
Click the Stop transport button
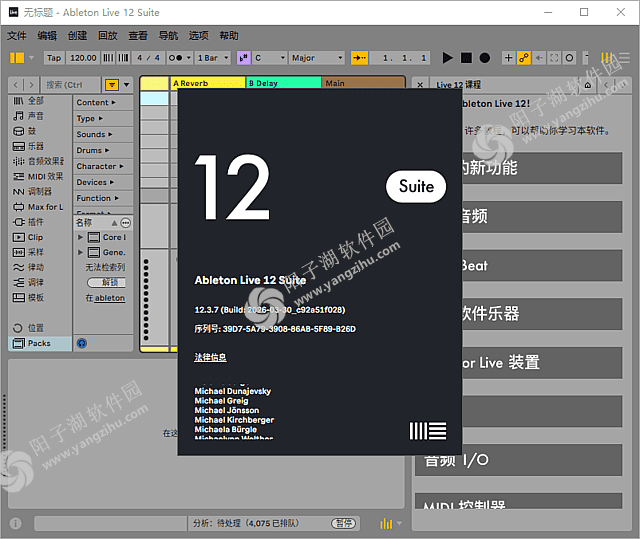[x=466, y=58]
